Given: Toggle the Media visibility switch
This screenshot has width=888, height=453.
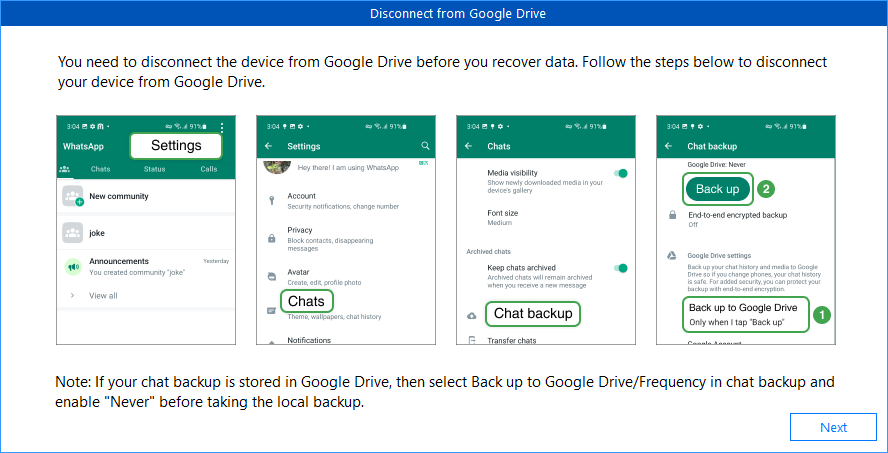Looking at the screenshot, I should (620, 173).
